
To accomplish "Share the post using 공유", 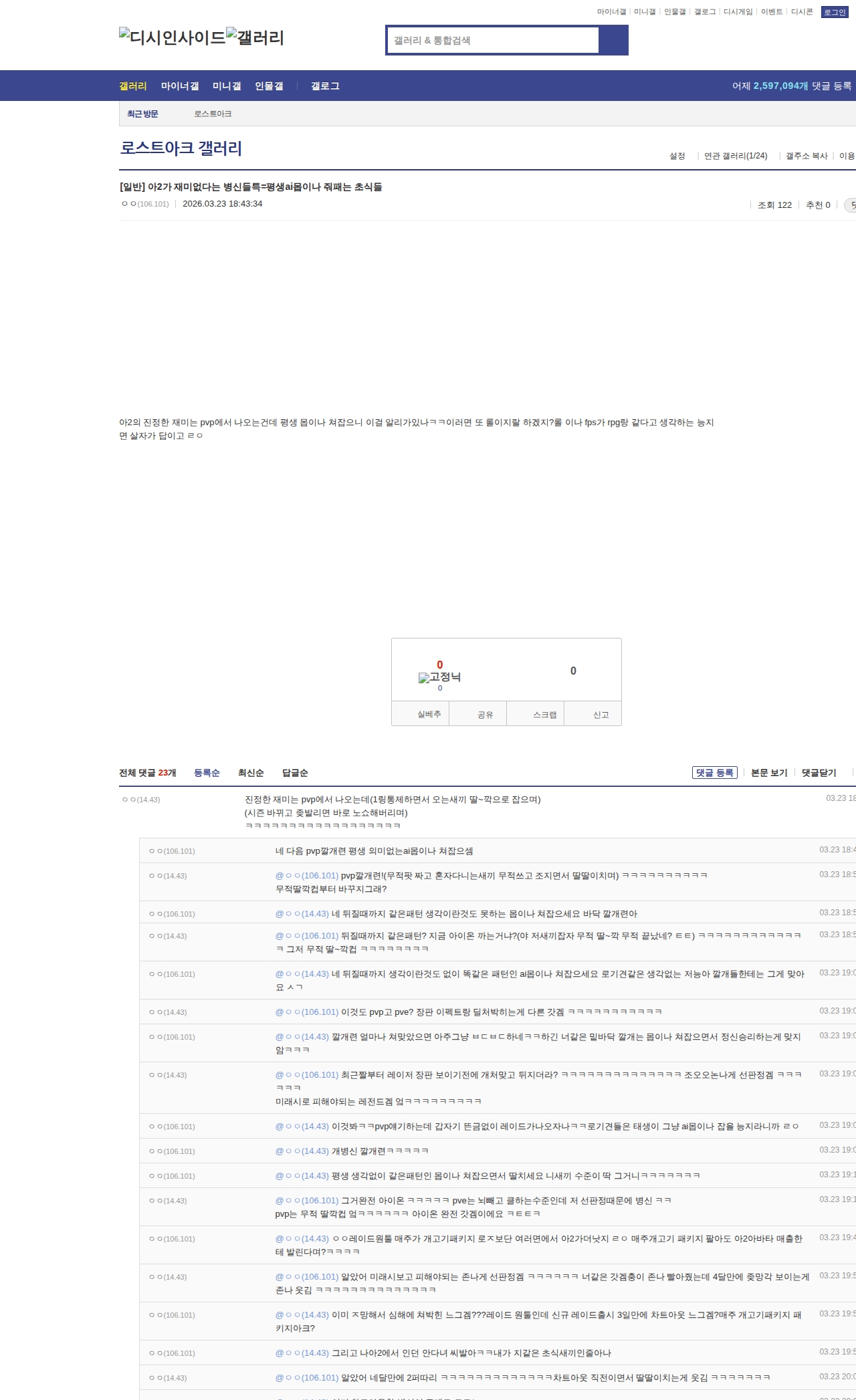I will (485, 715).
